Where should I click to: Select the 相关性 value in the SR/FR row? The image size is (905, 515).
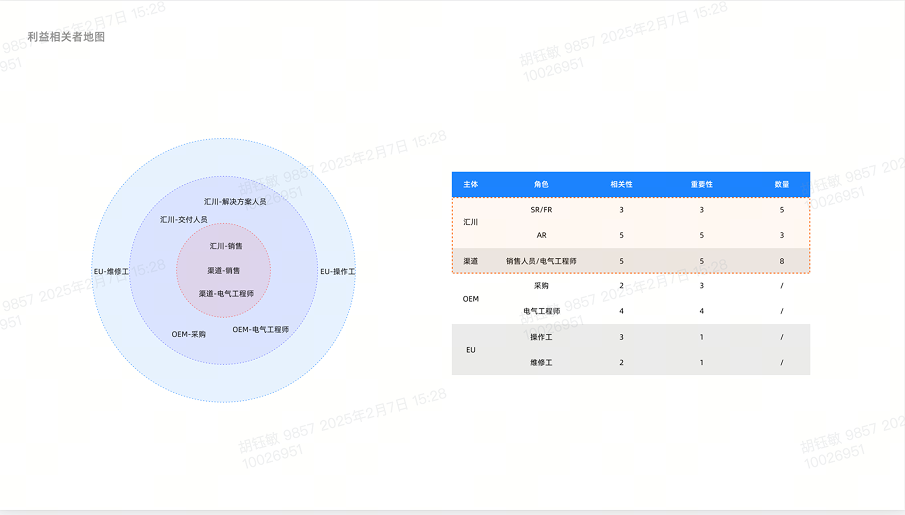[621, 210]
